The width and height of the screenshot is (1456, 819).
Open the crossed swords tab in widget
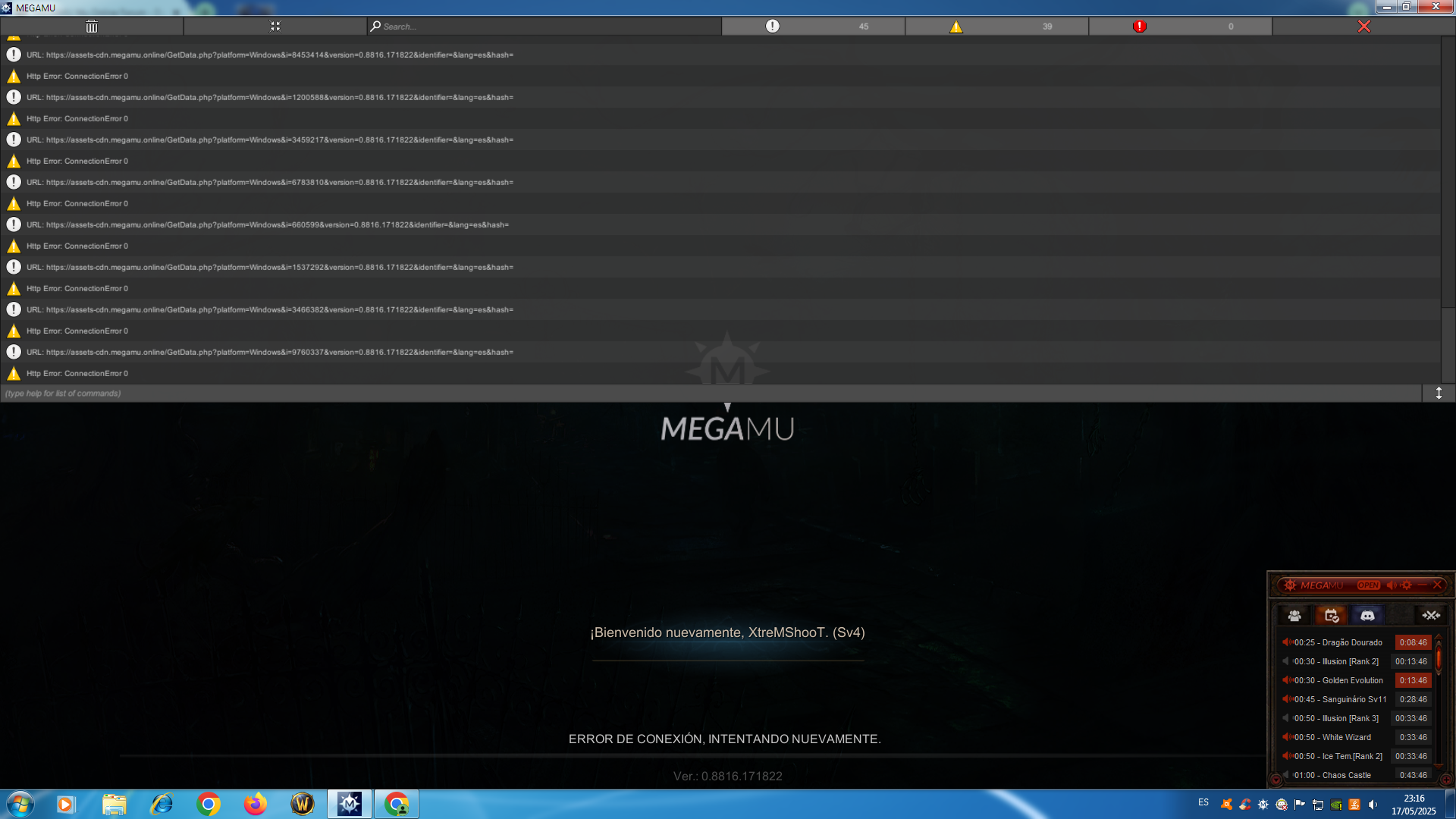pos(1431,616)
